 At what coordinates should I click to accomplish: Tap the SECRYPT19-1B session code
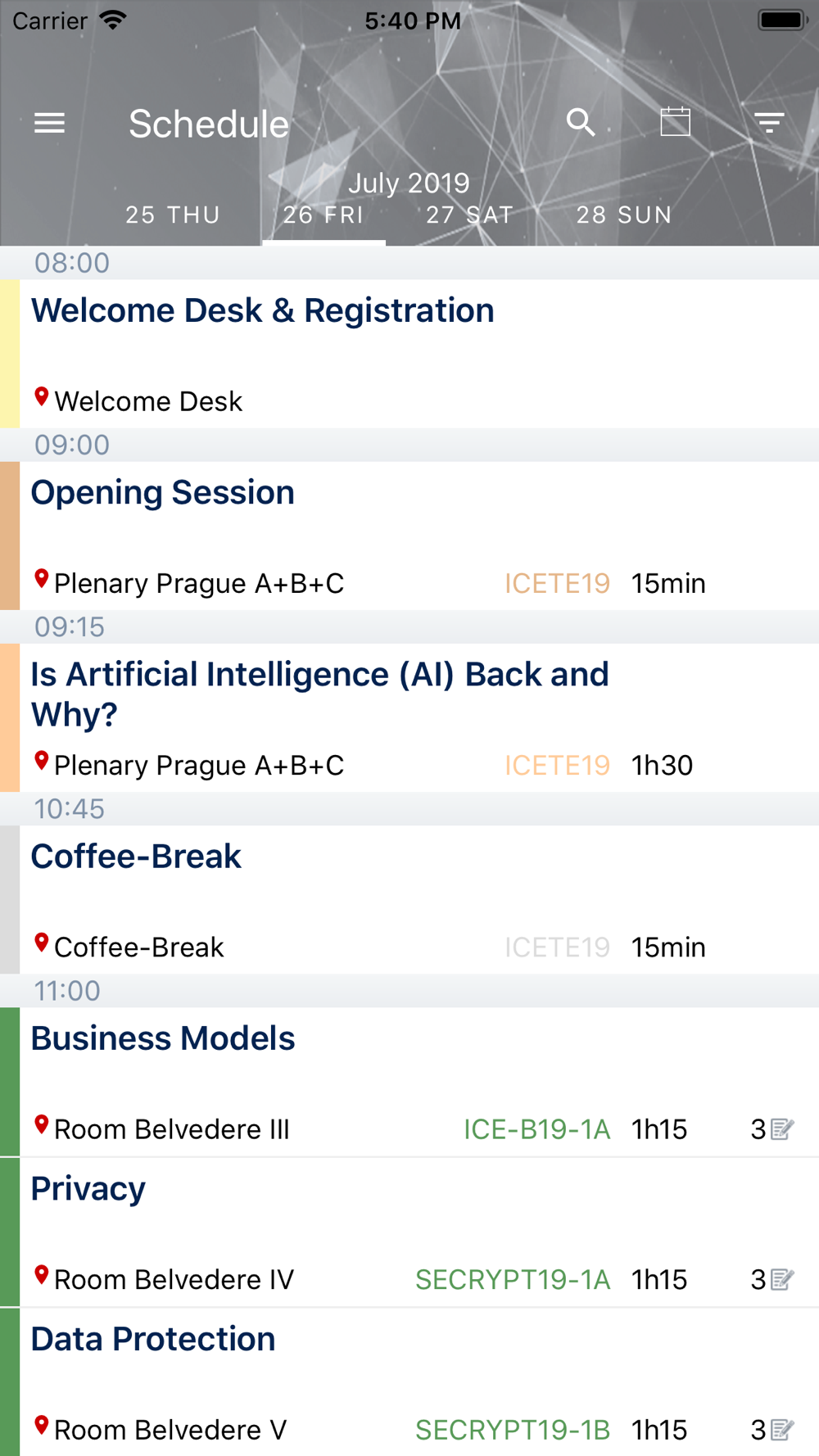click(x=513, y=1430)
